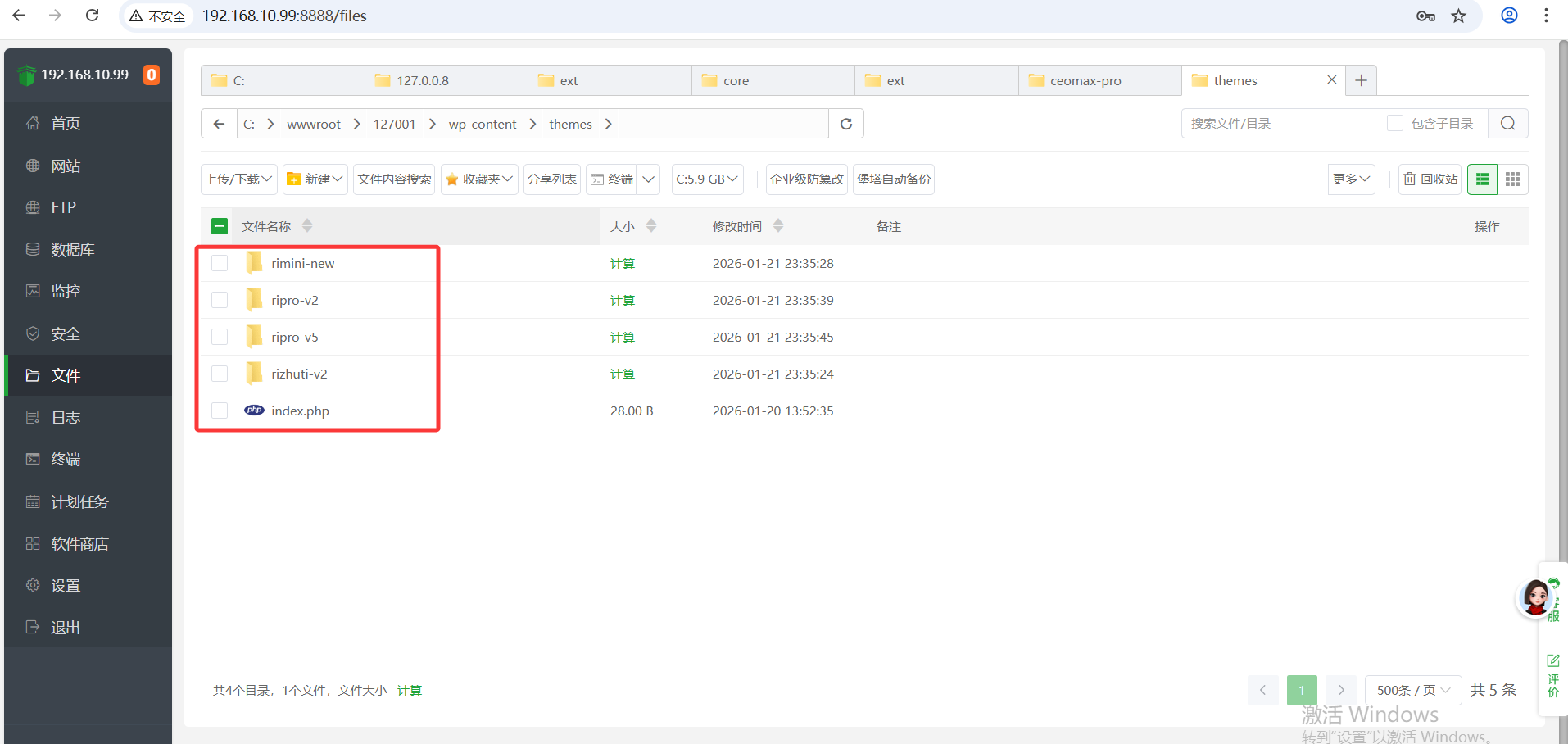Open the recycle bin (回收站)

click(1430, 179)
